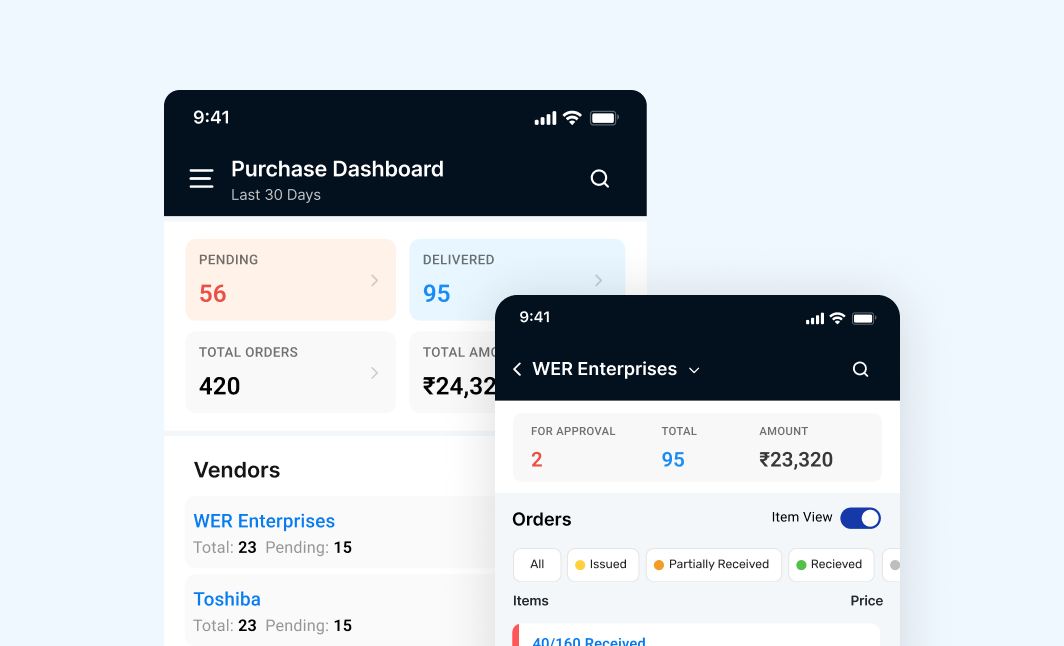The width and height of the screenshot is (1064, 646).
Task: Filter orders by Recieved status
Action: pyautogui.click(x=831, y=565)
